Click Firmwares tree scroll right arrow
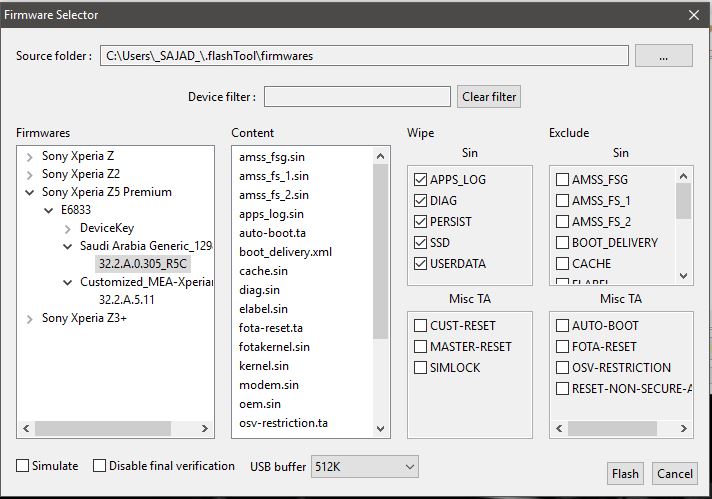This screenshot has height=499, width=712. pyautogui.click(x=204, y=429)
